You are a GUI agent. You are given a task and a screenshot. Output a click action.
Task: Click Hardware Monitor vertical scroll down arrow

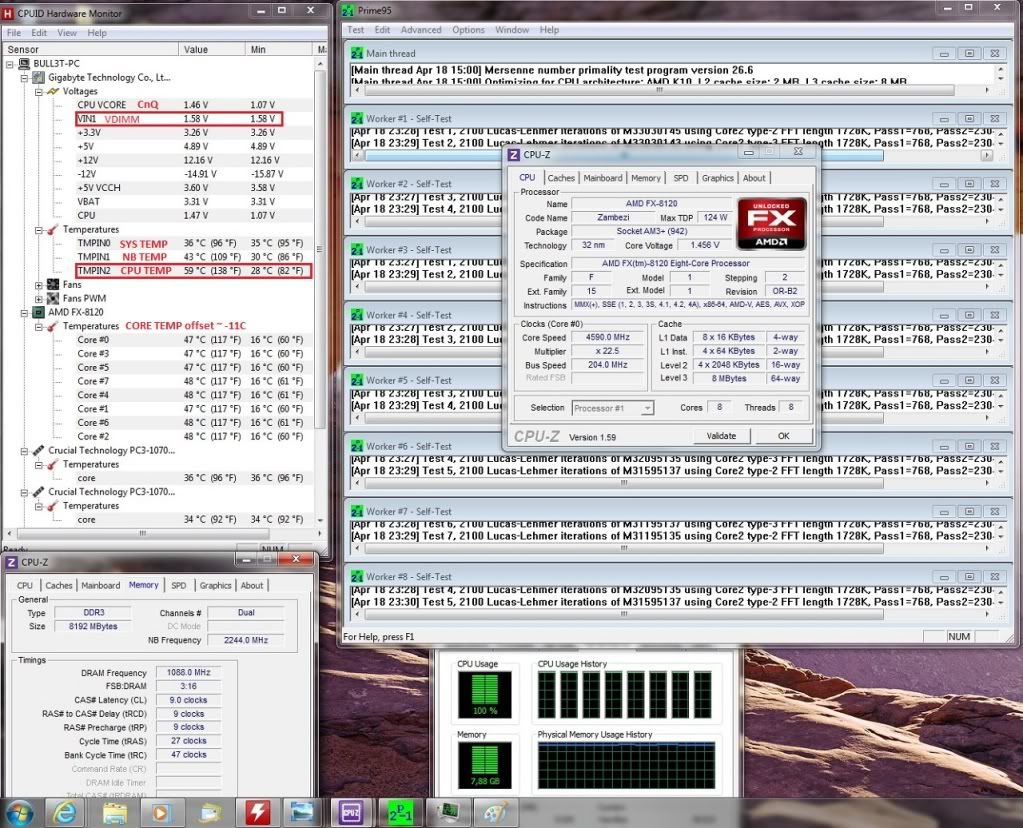320,520
